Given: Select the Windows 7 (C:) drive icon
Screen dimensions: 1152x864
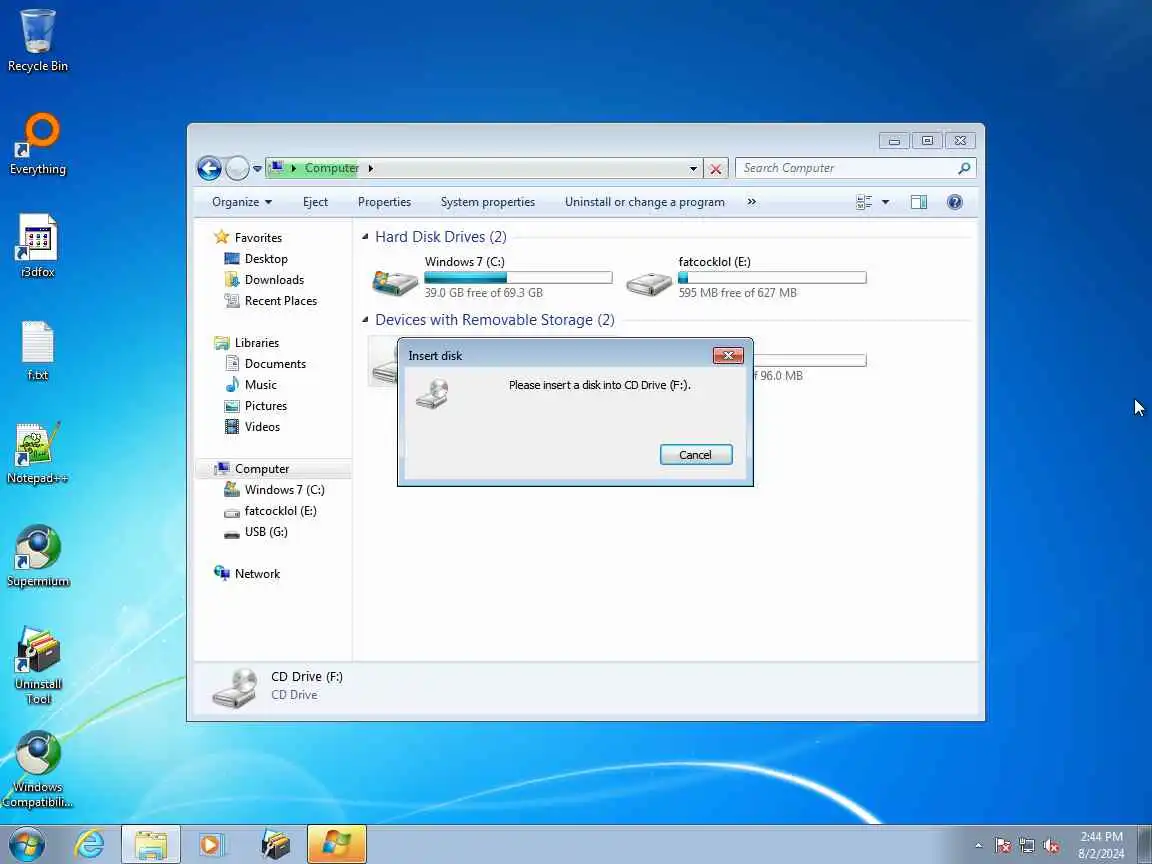Looking at the screenshot, I should click(395, 281).
